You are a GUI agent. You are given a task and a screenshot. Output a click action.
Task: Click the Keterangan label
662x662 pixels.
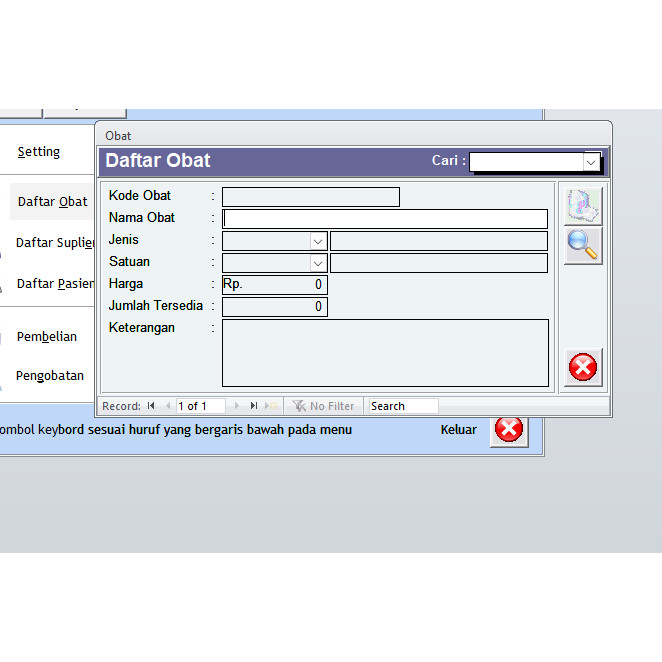click(142, 328)
